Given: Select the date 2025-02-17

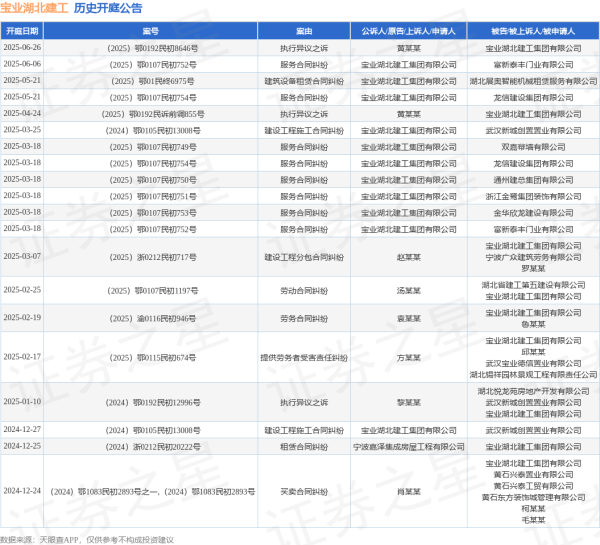Looking at the screenshot, I should point(22,357).
